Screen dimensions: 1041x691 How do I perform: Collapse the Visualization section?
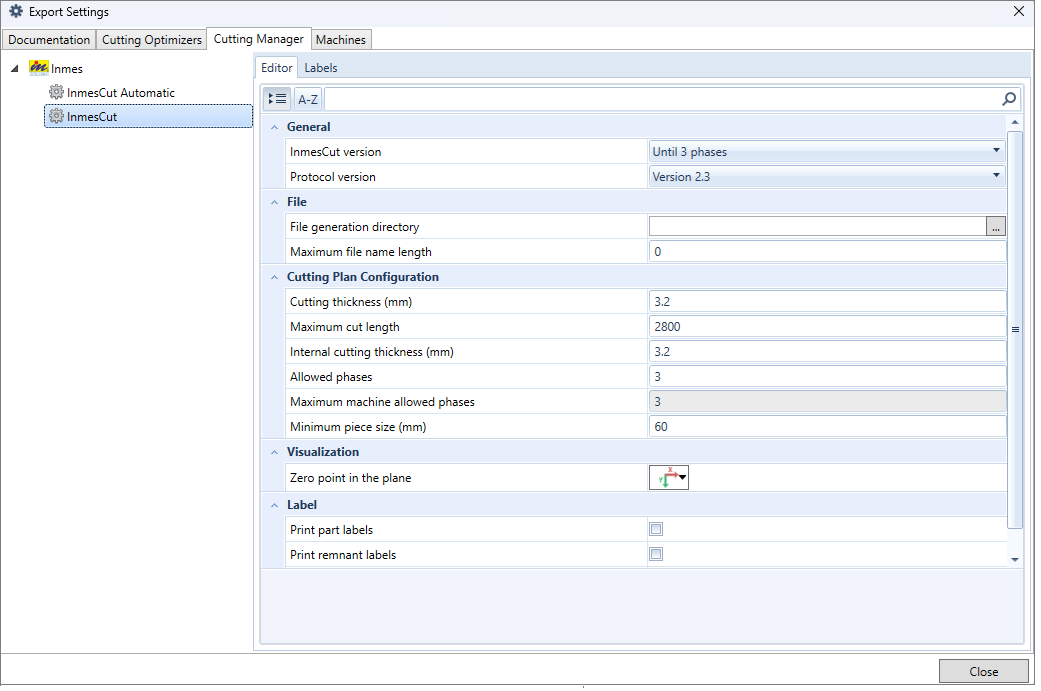click(274, 452)
